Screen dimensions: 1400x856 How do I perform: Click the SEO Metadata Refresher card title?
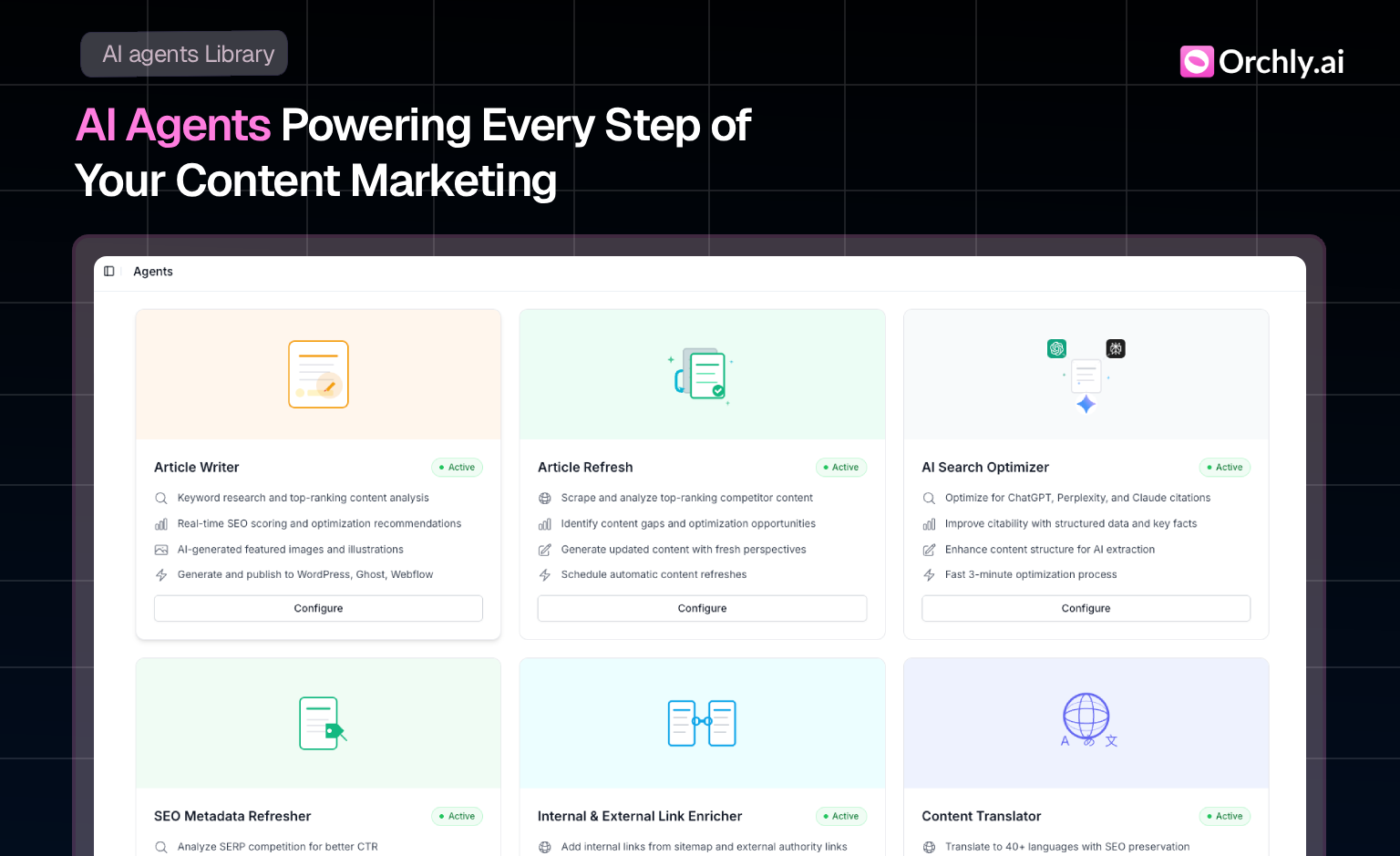pyautogui.click(x=232, y=817)
